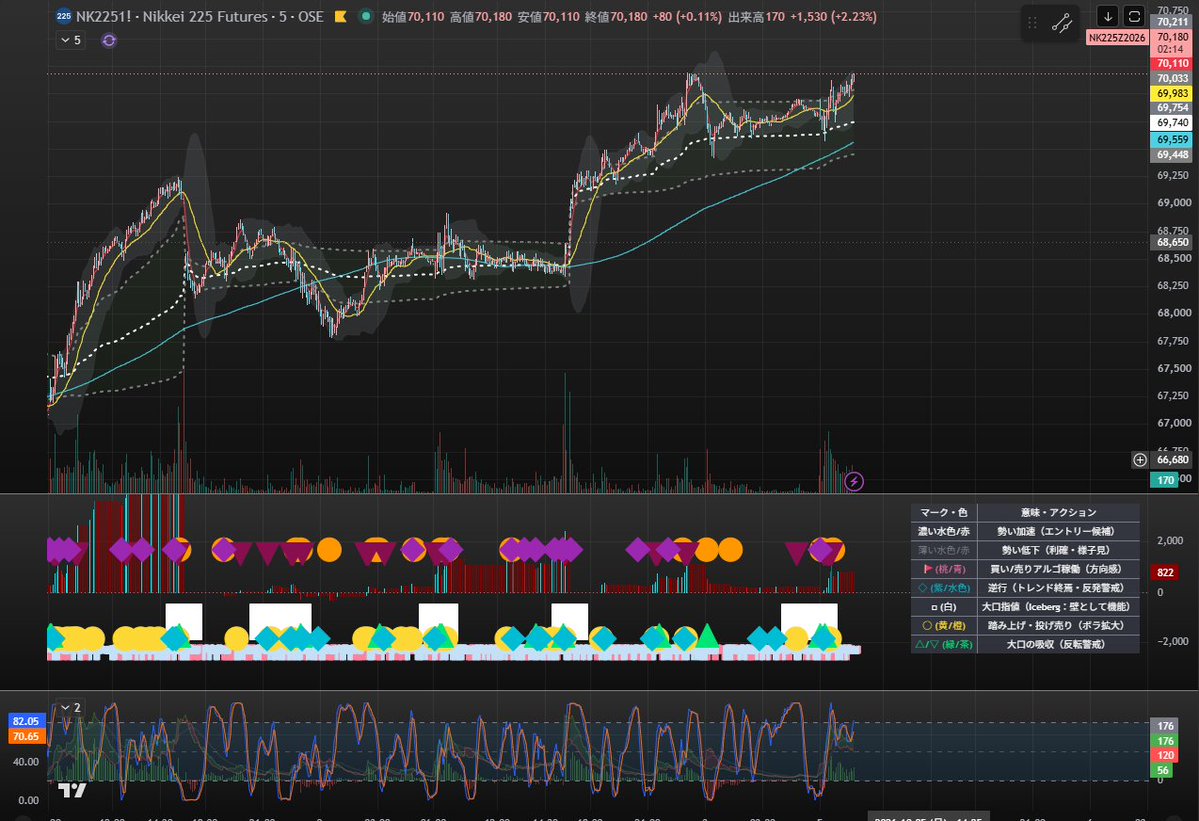Click legend row 勢い加速（エントリー候補）
This screenshot has height=821, width=1199.
click(x=1058, y=531)
